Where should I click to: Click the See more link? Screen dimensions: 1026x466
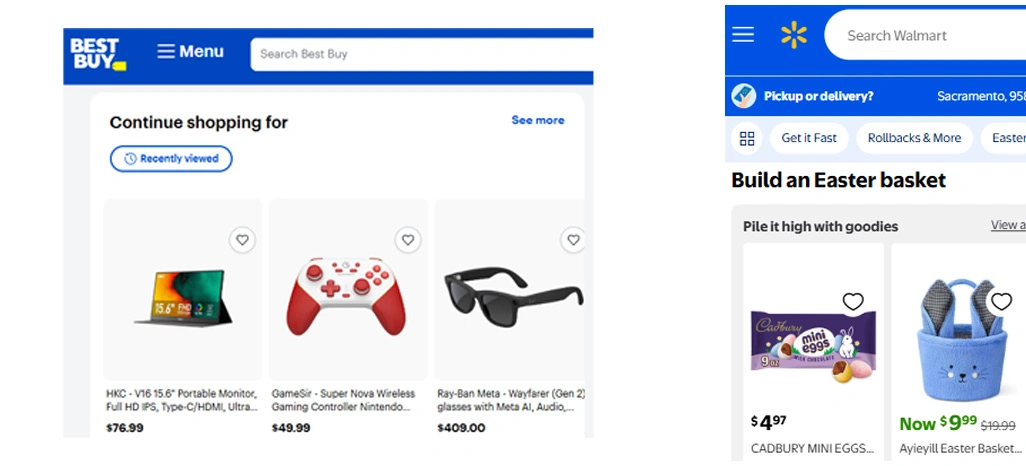pos(537,120)
